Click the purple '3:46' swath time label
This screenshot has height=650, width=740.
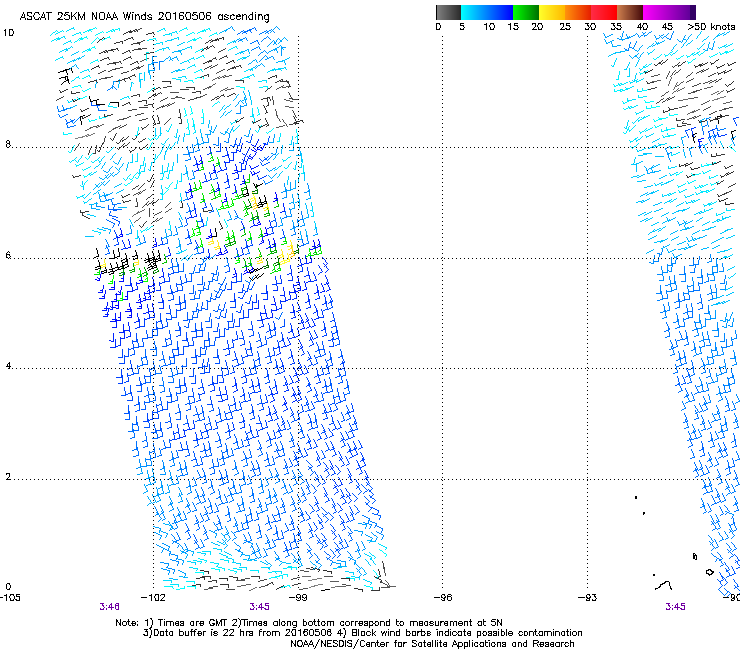(x=109, y=607)
